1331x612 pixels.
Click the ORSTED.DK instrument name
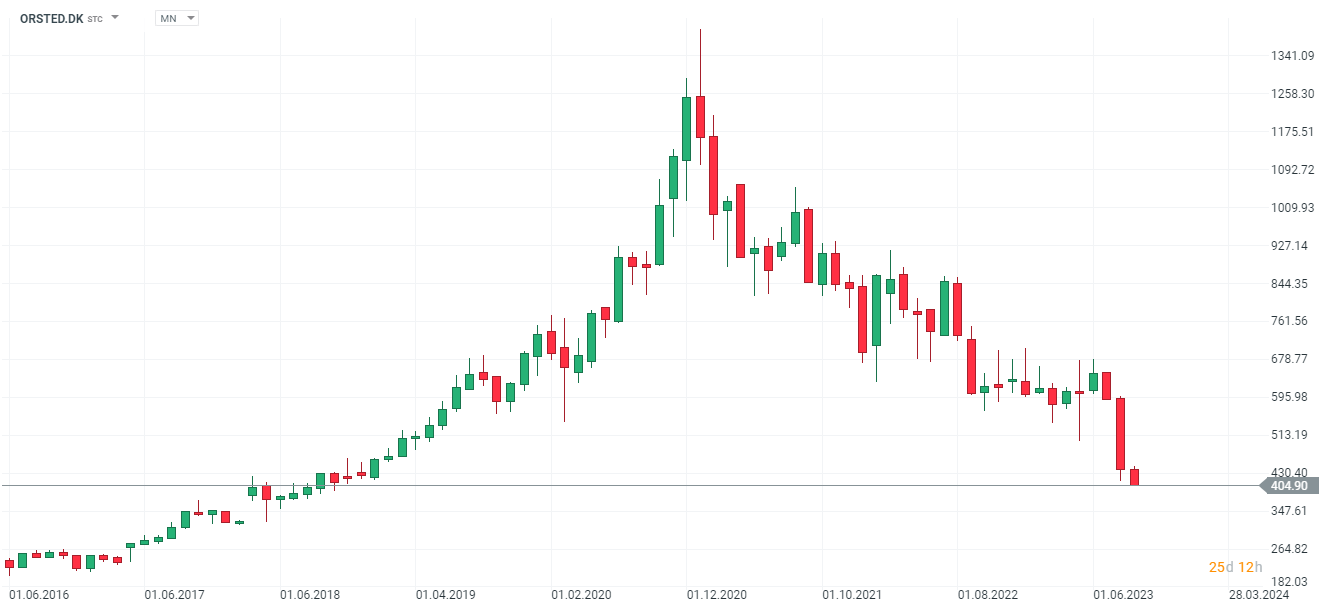click(51, 18)
